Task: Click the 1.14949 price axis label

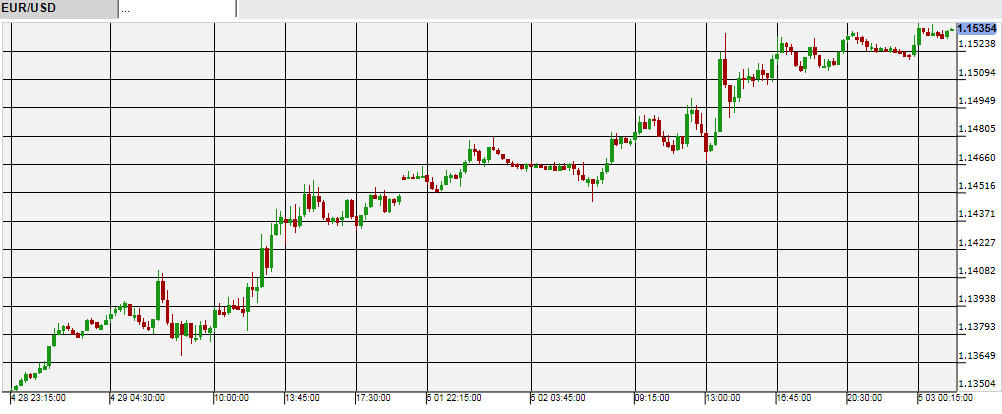Action: [x=977, y=101]
